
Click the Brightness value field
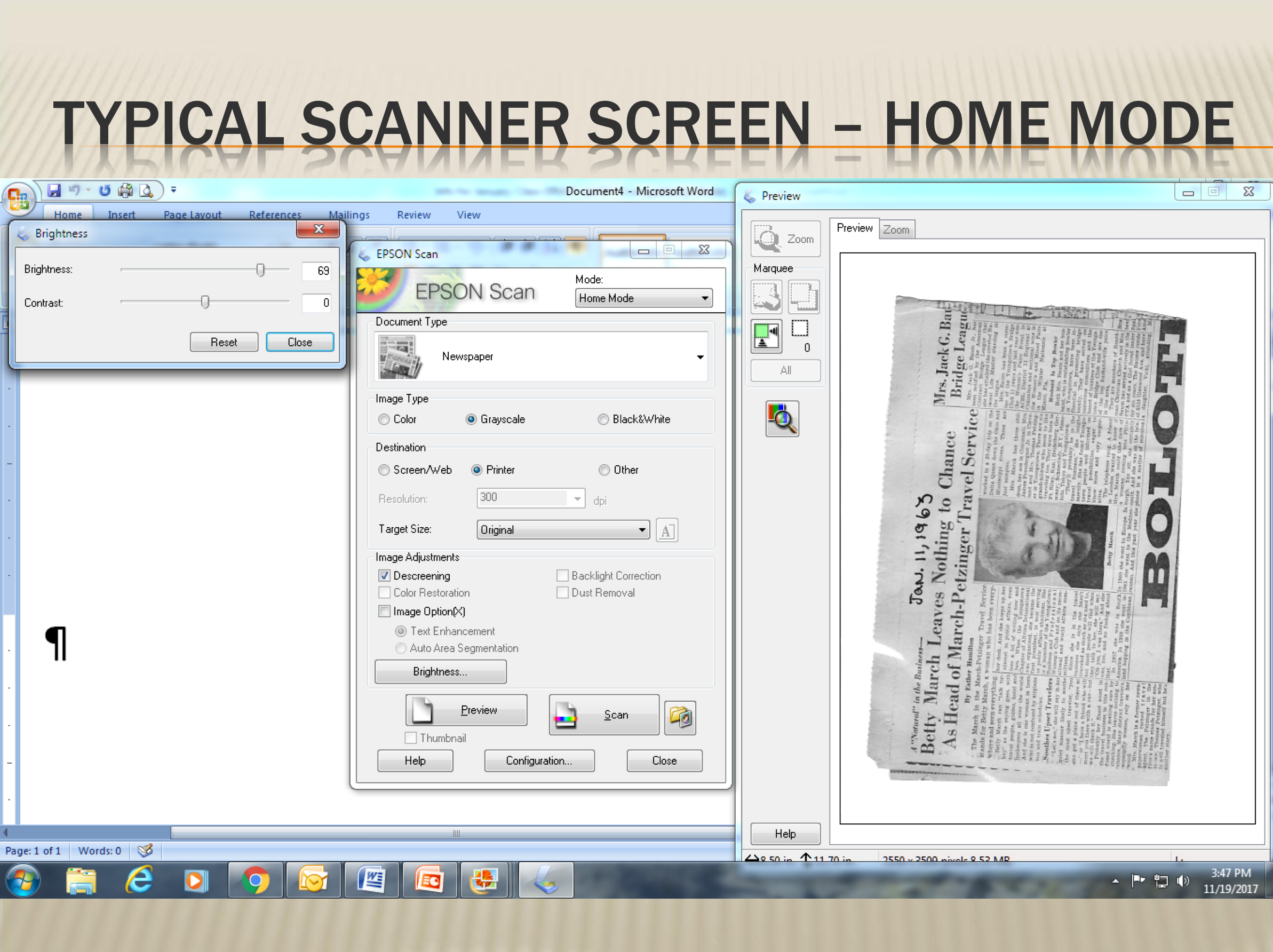pos(316,271)
